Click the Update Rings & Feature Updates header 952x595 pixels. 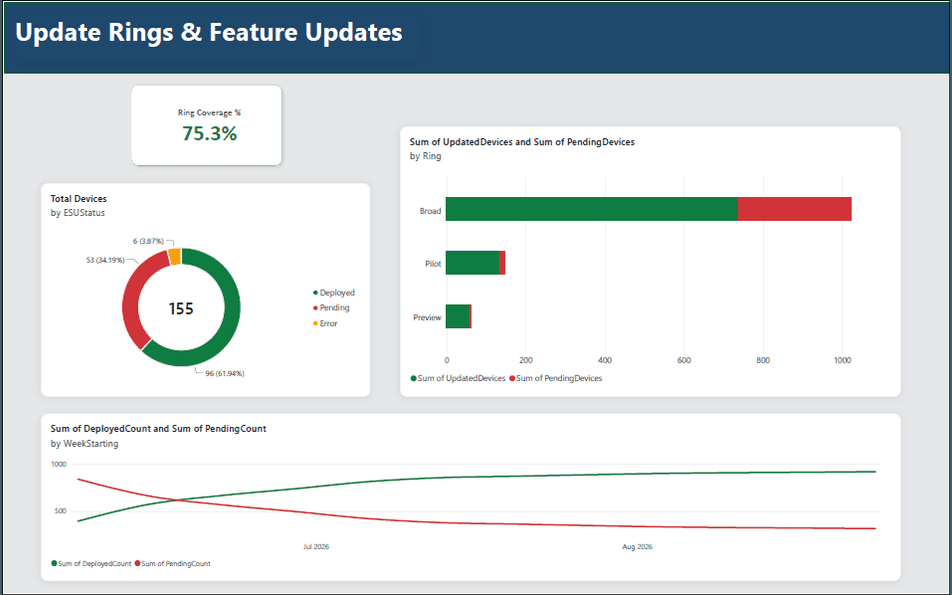(209, 32)
